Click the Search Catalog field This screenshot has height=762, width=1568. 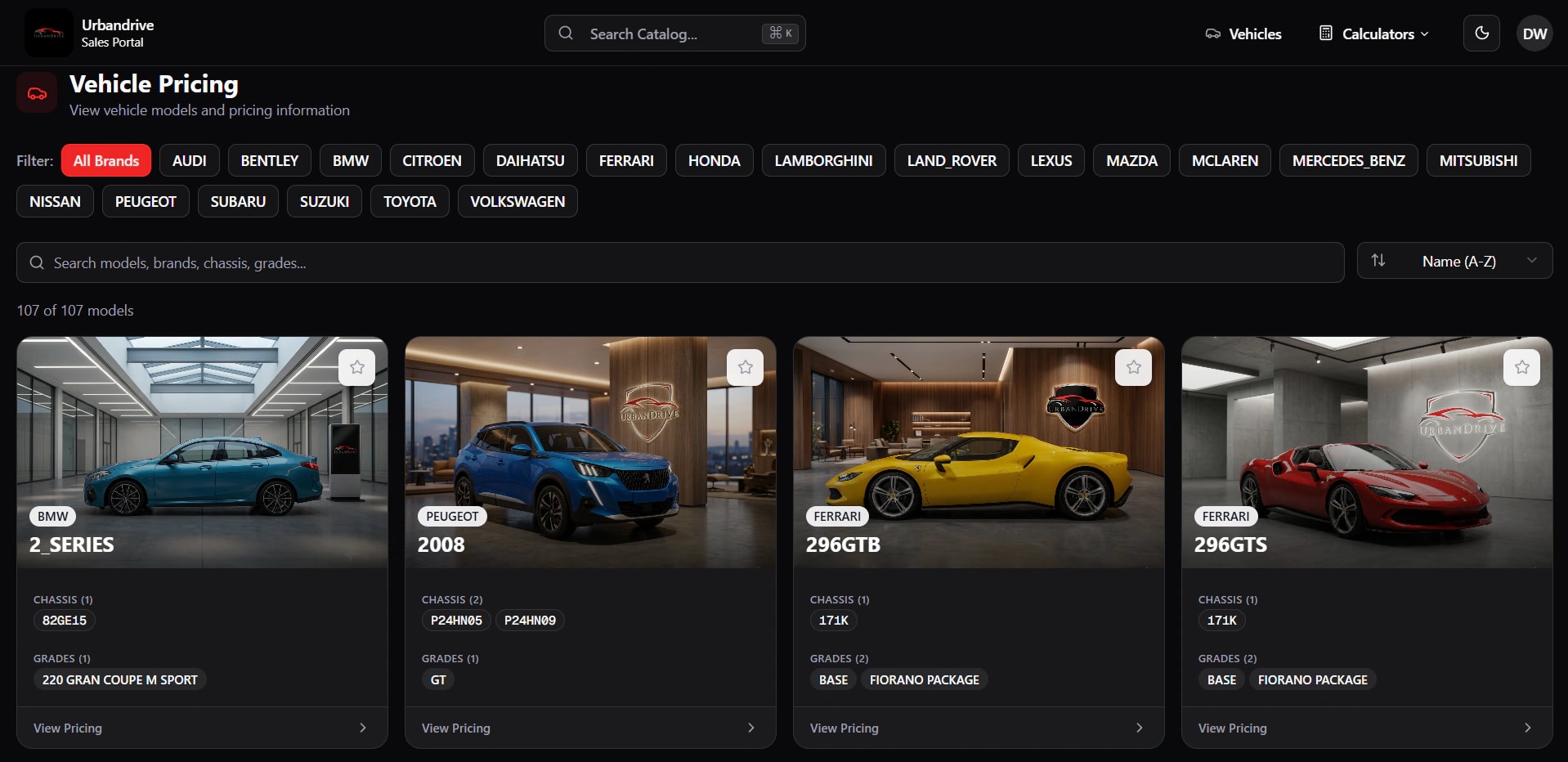675,34
